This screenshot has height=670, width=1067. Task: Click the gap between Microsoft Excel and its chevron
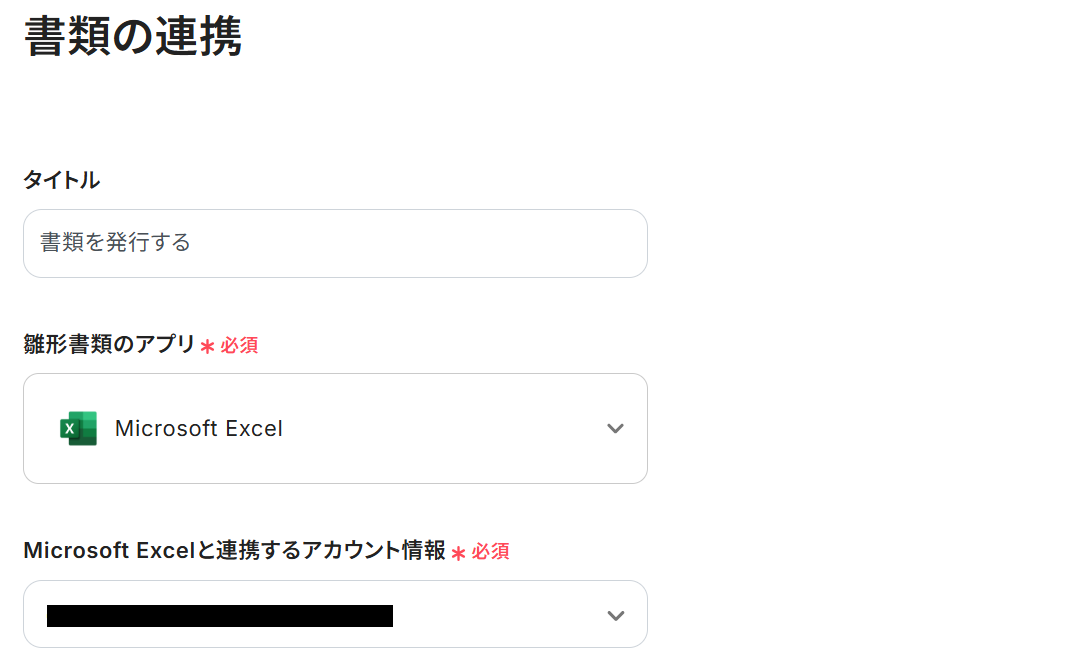pyautogui.click(x=440, y=428)
